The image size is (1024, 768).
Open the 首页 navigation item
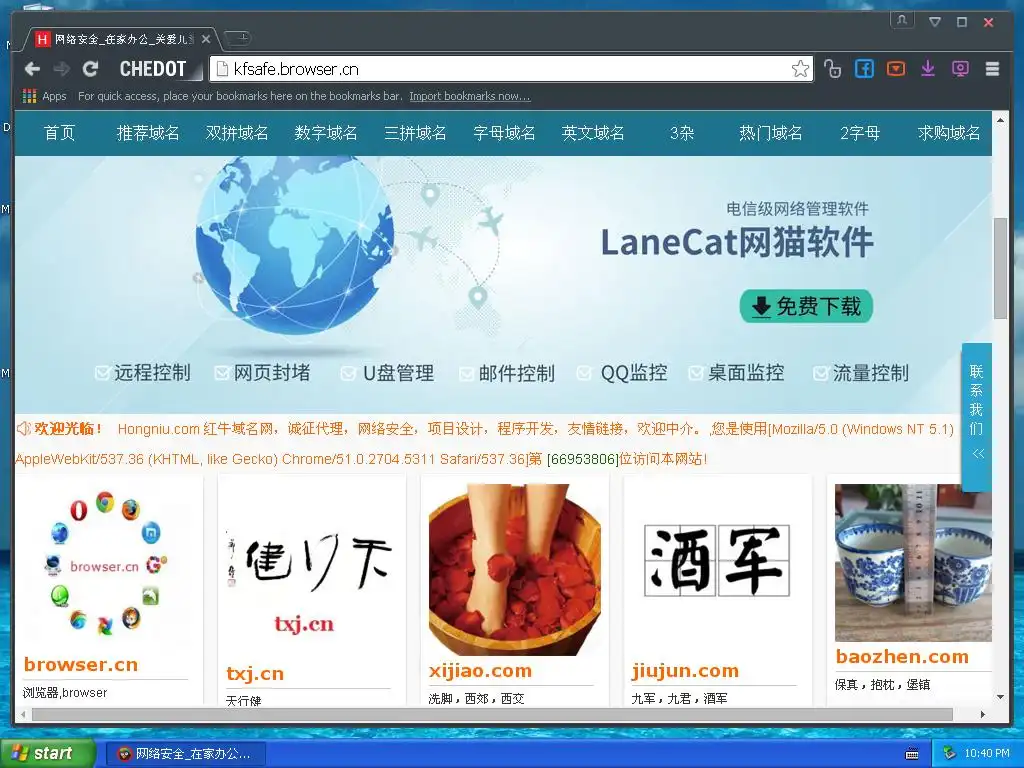(x=59, y=133)
